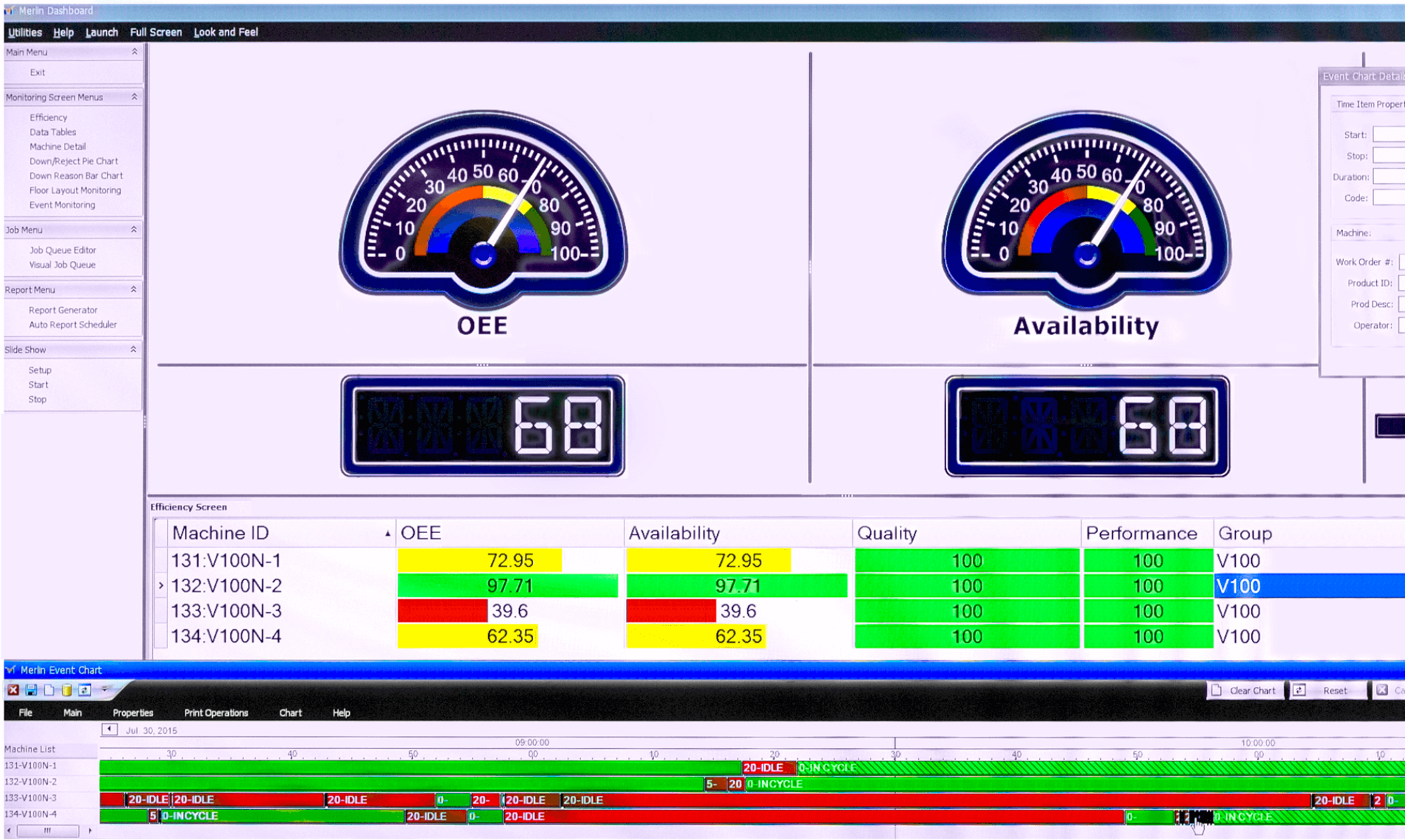The image size is (1405, 840).
Task: Open the Print Operations tab in Event Chart
Action: coord(216,713)
